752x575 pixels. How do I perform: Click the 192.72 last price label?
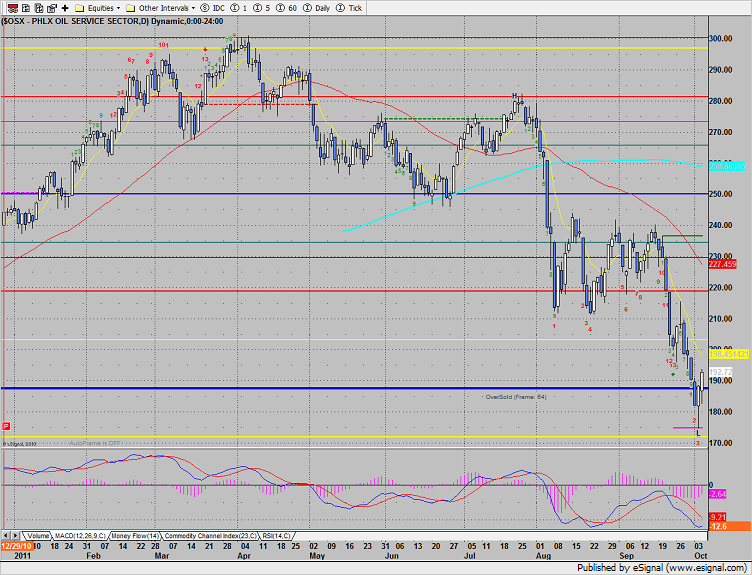(721, 372)
